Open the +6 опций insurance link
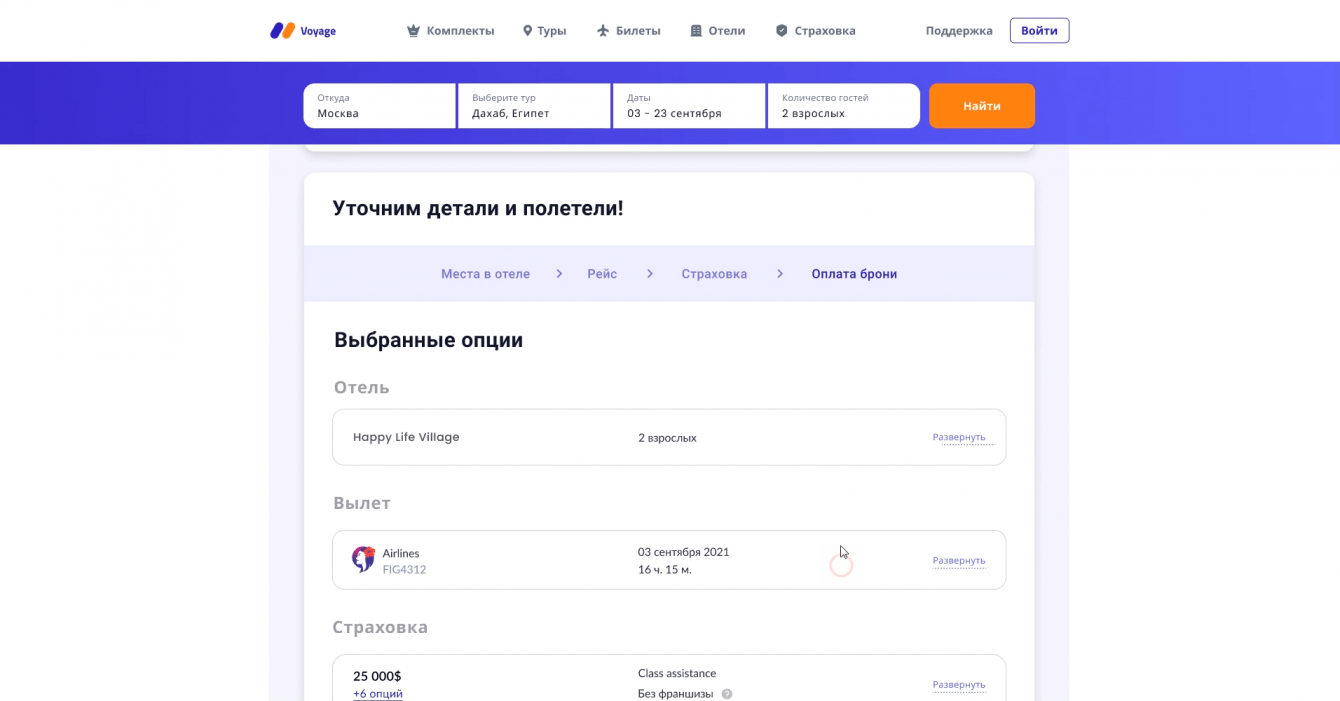The height and width of the screenshot is (701, 1340). [x=378, y=694]
